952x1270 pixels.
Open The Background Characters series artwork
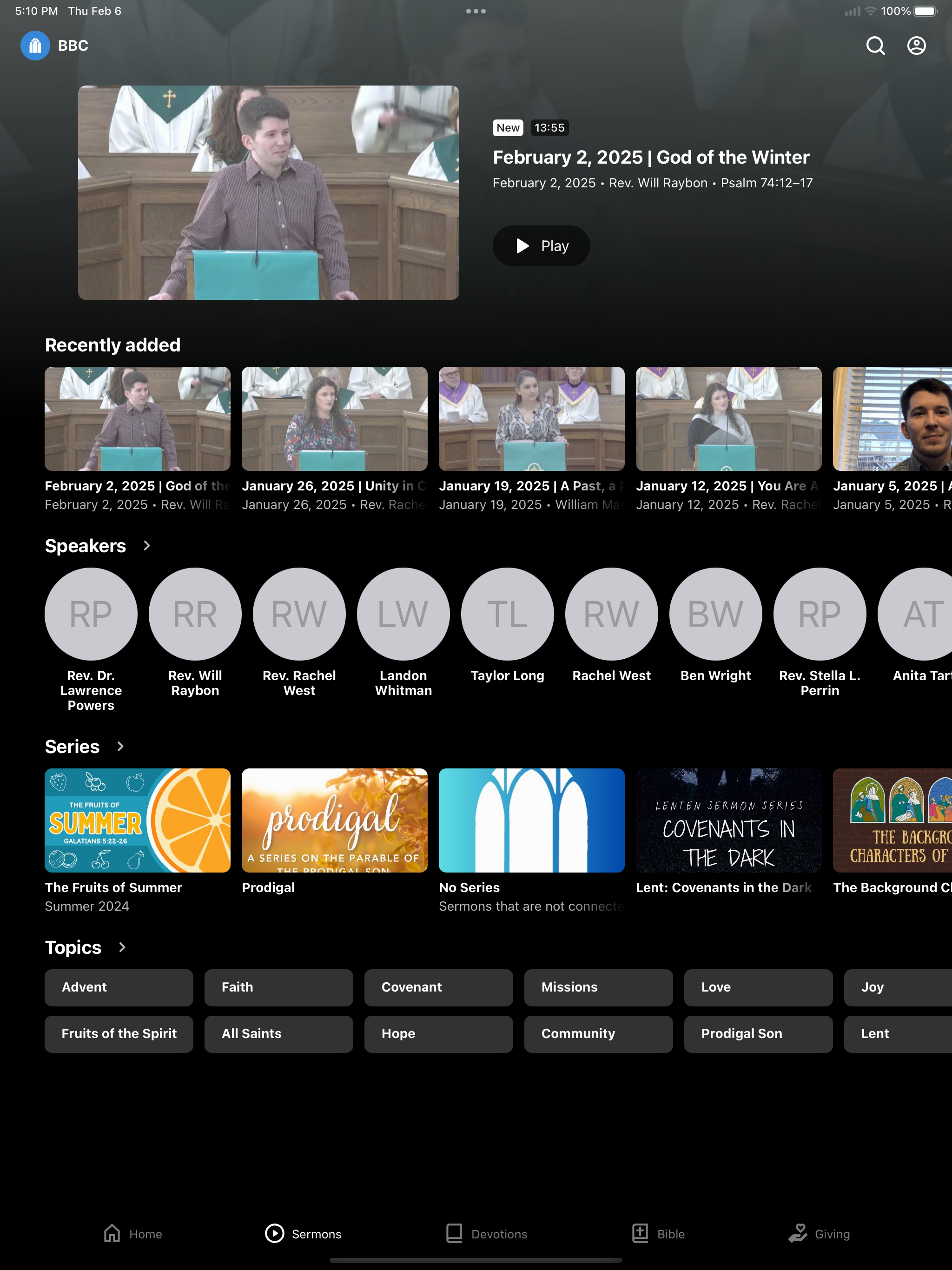[892, 820]
